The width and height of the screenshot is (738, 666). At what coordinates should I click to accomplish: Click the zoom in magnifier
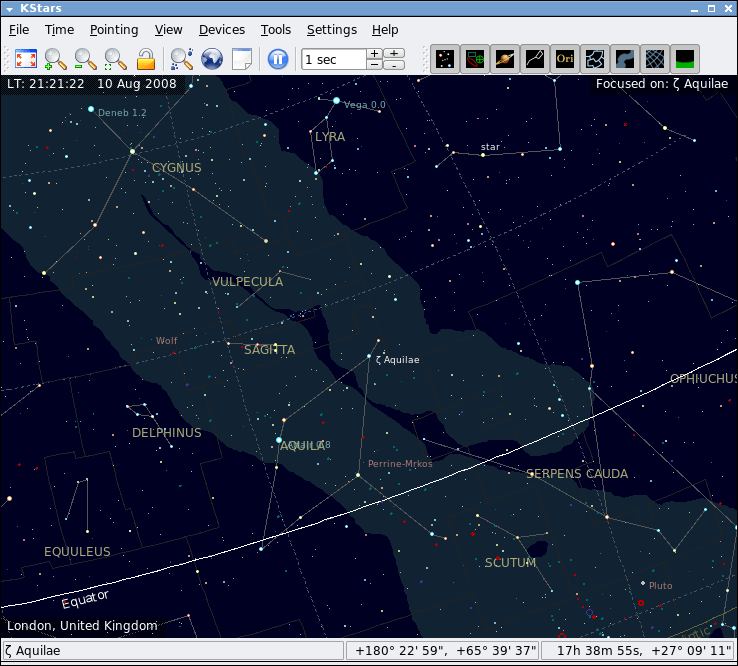[56, 59]
